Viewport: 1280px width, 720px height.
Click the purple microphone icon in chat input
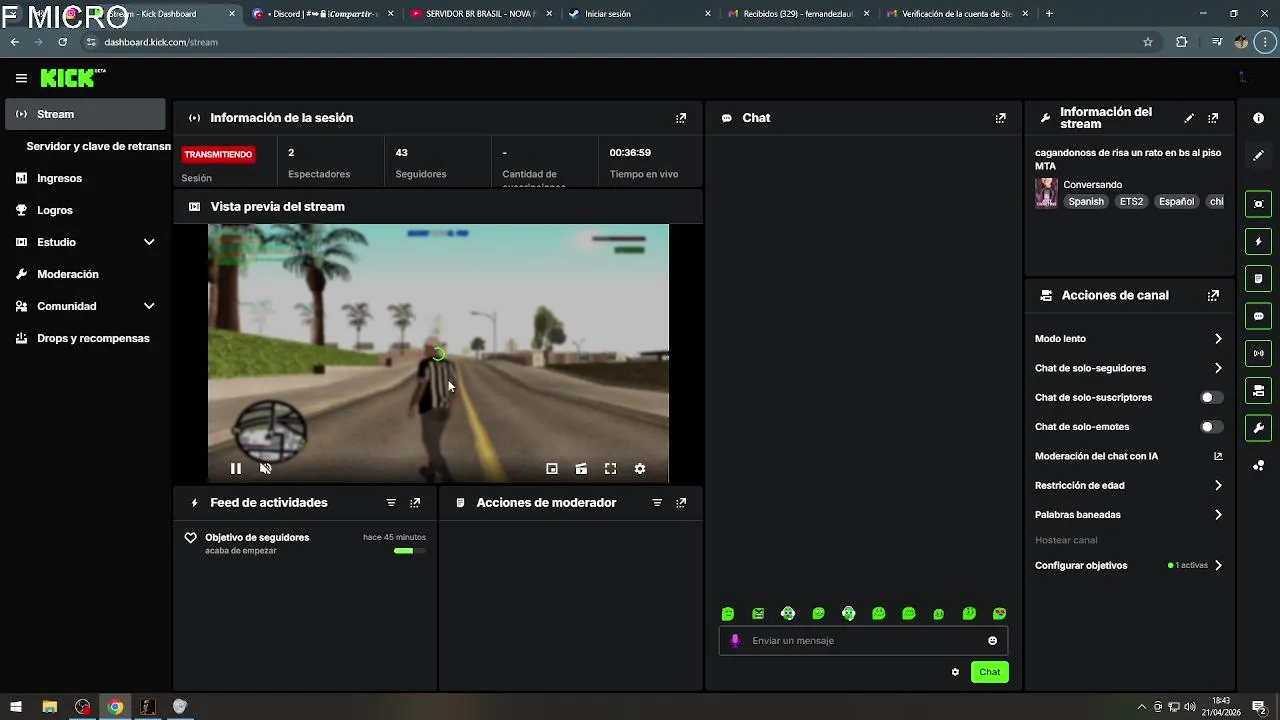tap(735, 641)
